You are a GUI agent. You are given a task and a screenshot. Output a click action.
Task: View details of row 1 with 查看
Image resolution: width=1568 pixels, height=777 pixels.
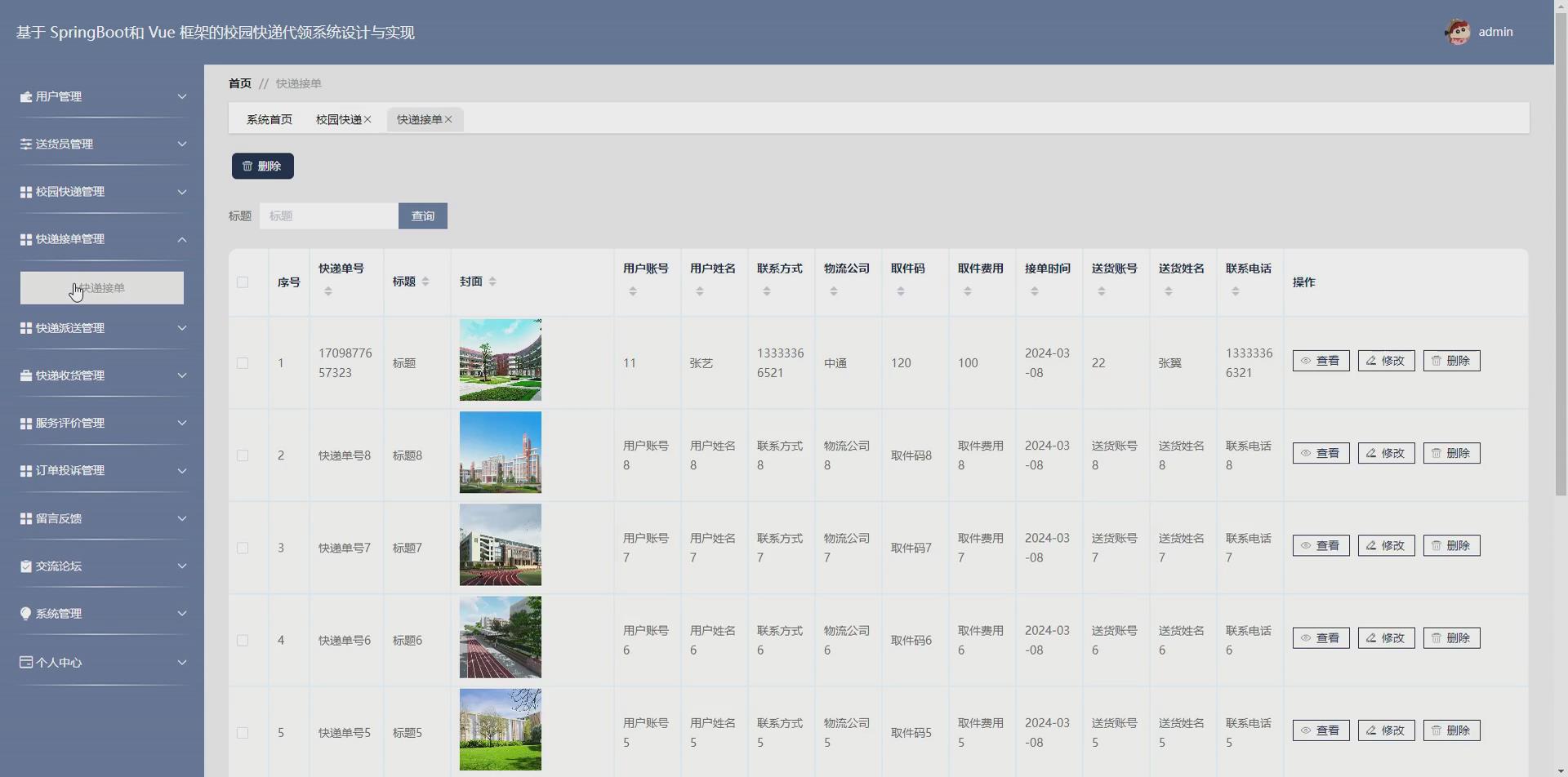tap(1321, 361)
